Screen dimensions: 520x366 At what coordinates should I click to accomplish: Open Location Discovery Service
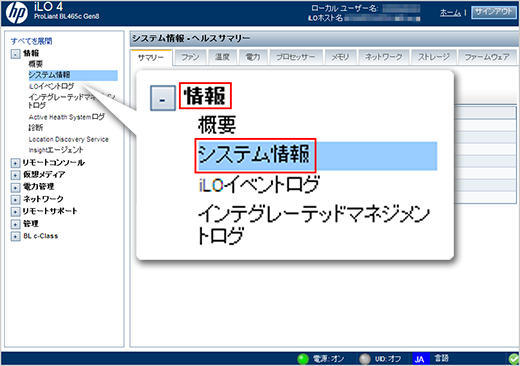69,139
